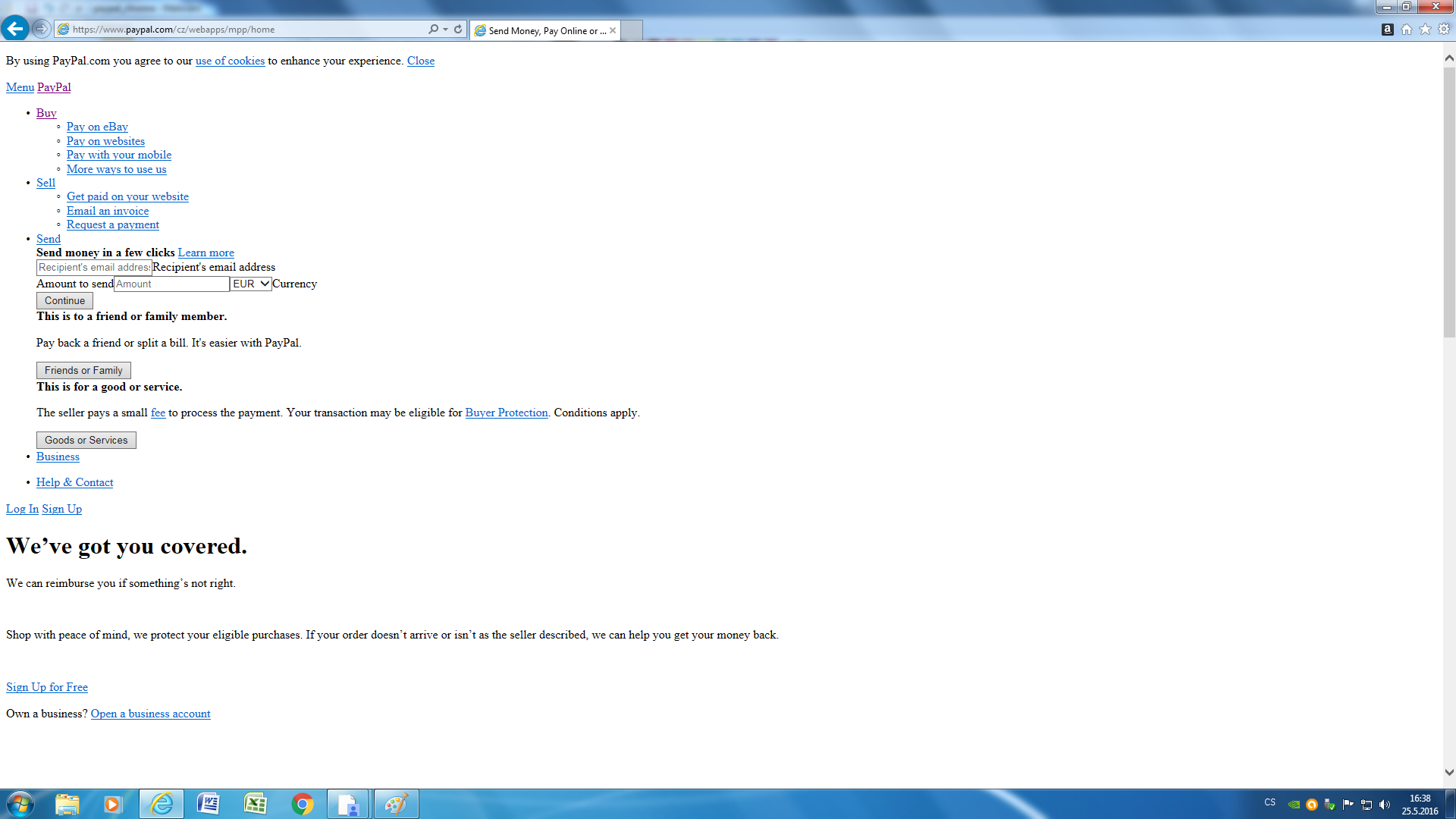Screen dimensions: 1456x819
Task: Open the browser Tools gear icon
Action: coord(1444,30)
